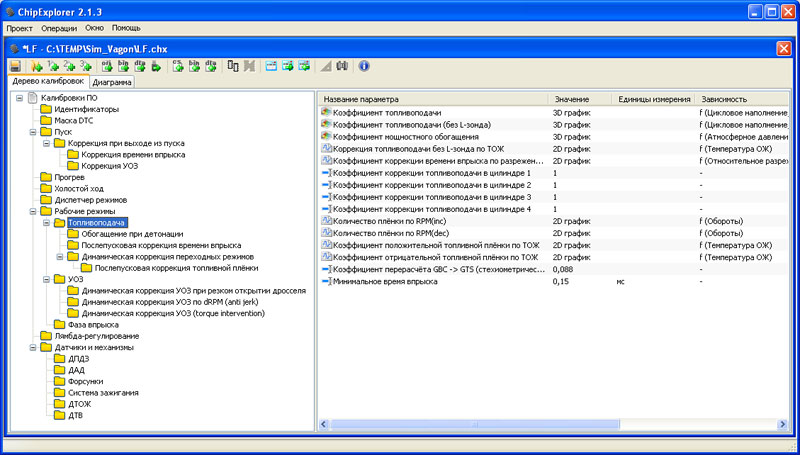800x455 pixels.
Task: Click the binoculars search icon
Action: pos(341,66)
